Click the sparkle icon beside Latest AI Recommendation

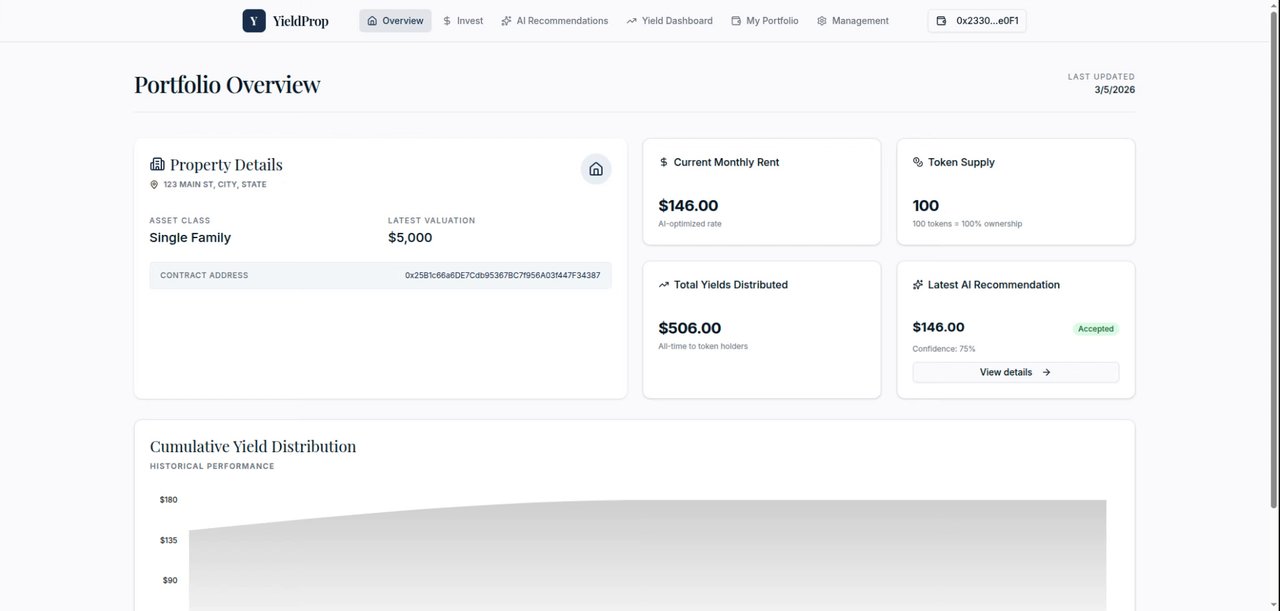pyautogui.click(x=918, y=285)
